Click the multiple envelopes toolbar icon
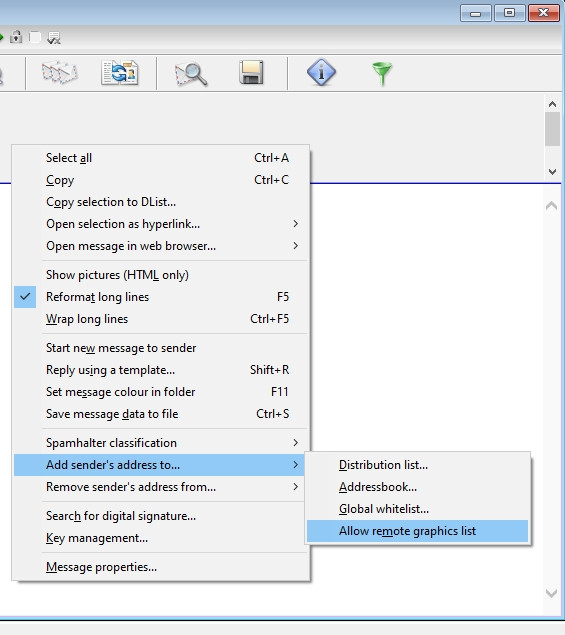This screenshot has width=565, height=635. pyautogui.click(x=60, y=73)
